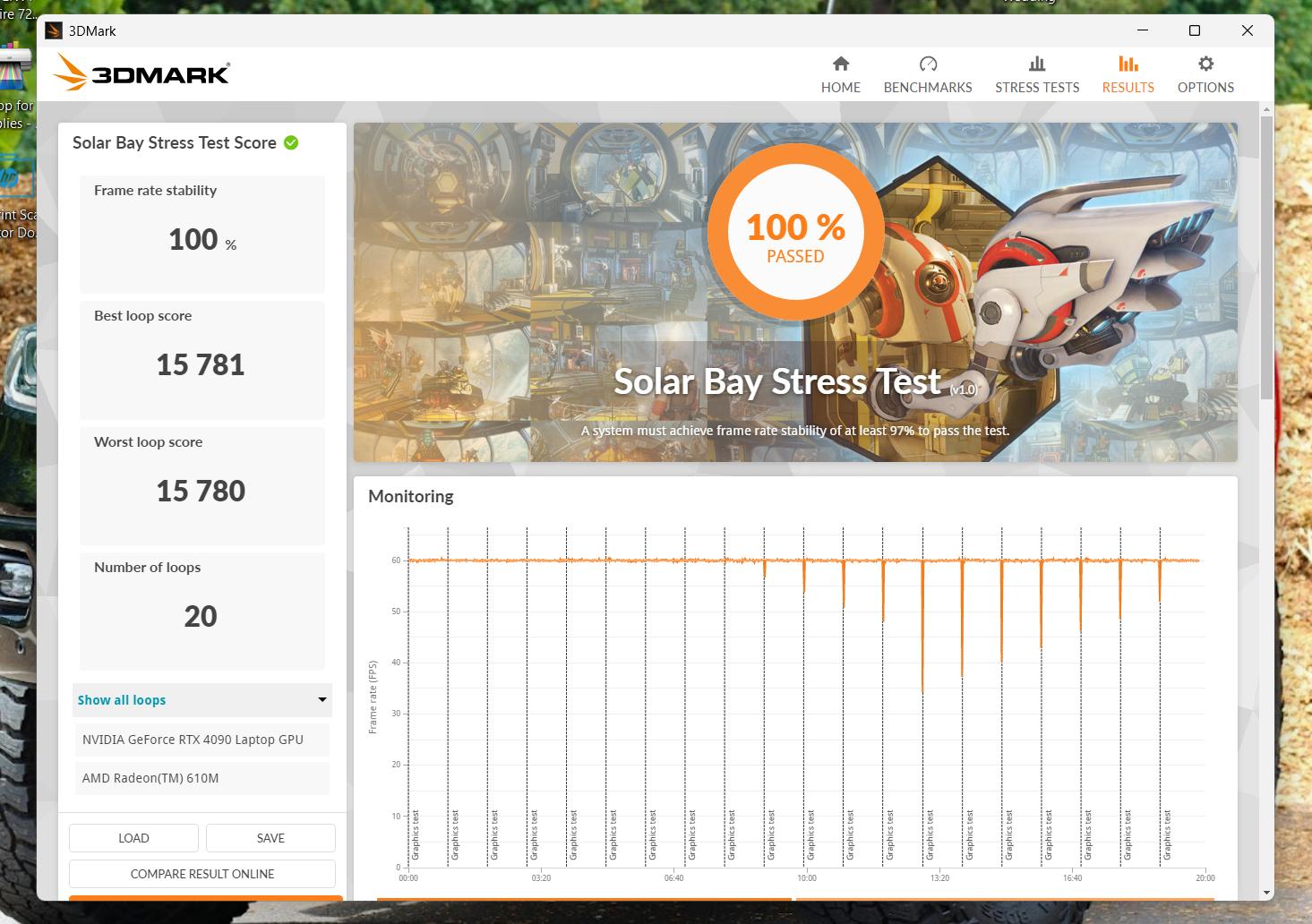The image size is (1312, 924).
Task: Click the Solar Bay Stress Test Score heading
Action: pos(175,143)
